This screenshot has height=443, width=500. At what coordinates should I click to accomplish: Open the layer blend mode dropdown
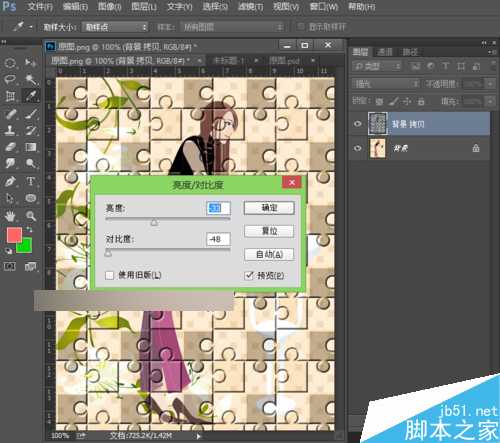tap(386, 84)
